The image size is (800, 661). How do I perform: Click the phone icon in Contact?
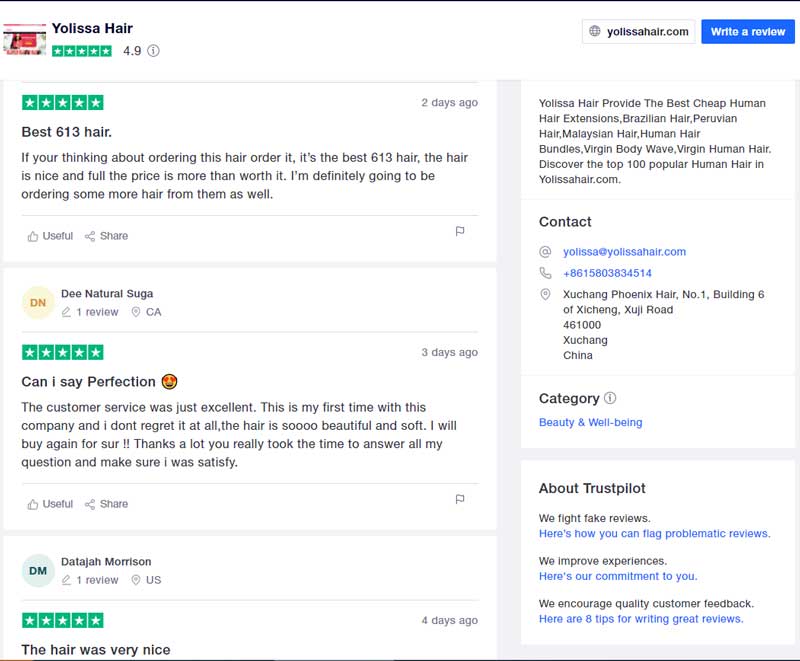[545, 273]
